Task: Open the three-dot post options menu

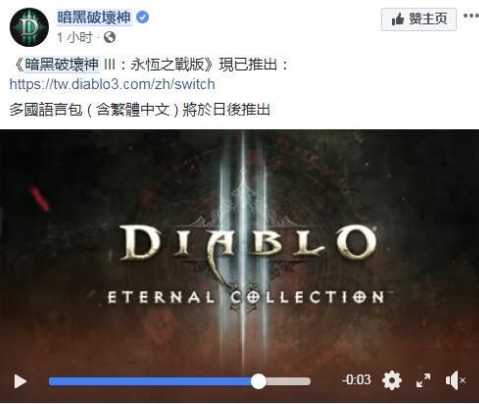Action: (471, 15)
